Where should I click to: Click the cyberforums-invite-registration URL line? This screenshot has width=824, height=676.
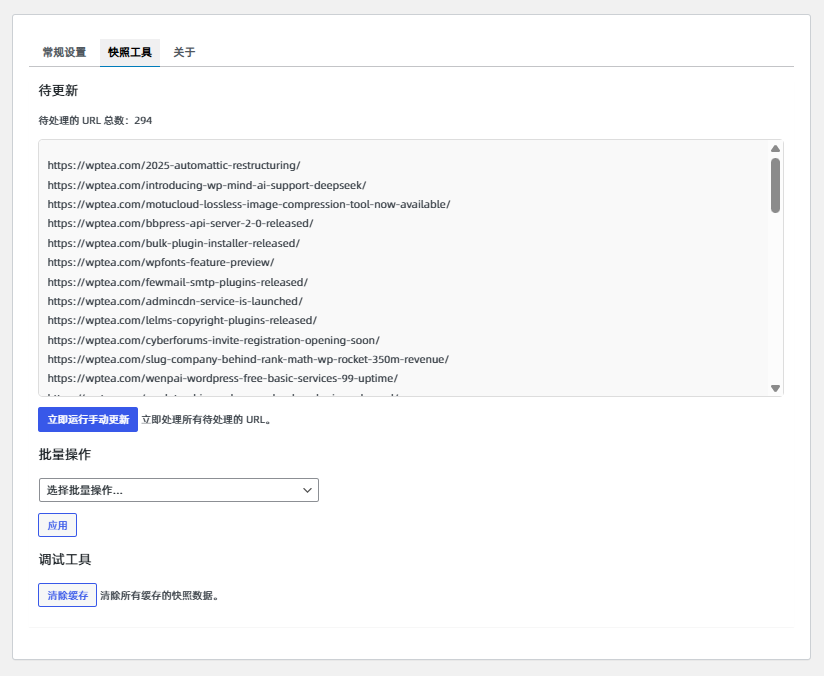[213, 340]
